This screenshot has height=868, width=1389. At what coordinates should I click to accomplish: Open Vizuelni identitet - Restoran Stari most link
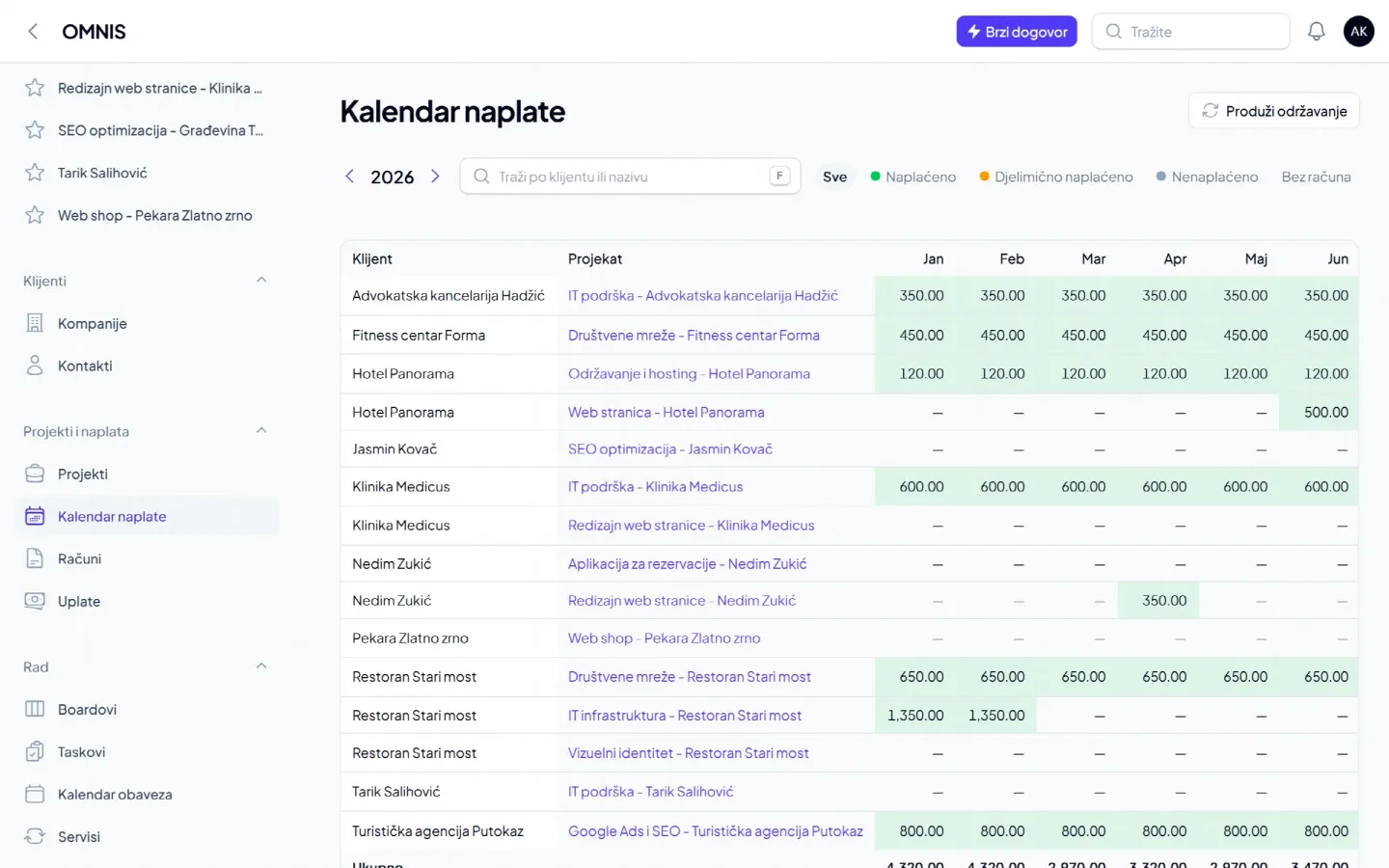point(689,753)
